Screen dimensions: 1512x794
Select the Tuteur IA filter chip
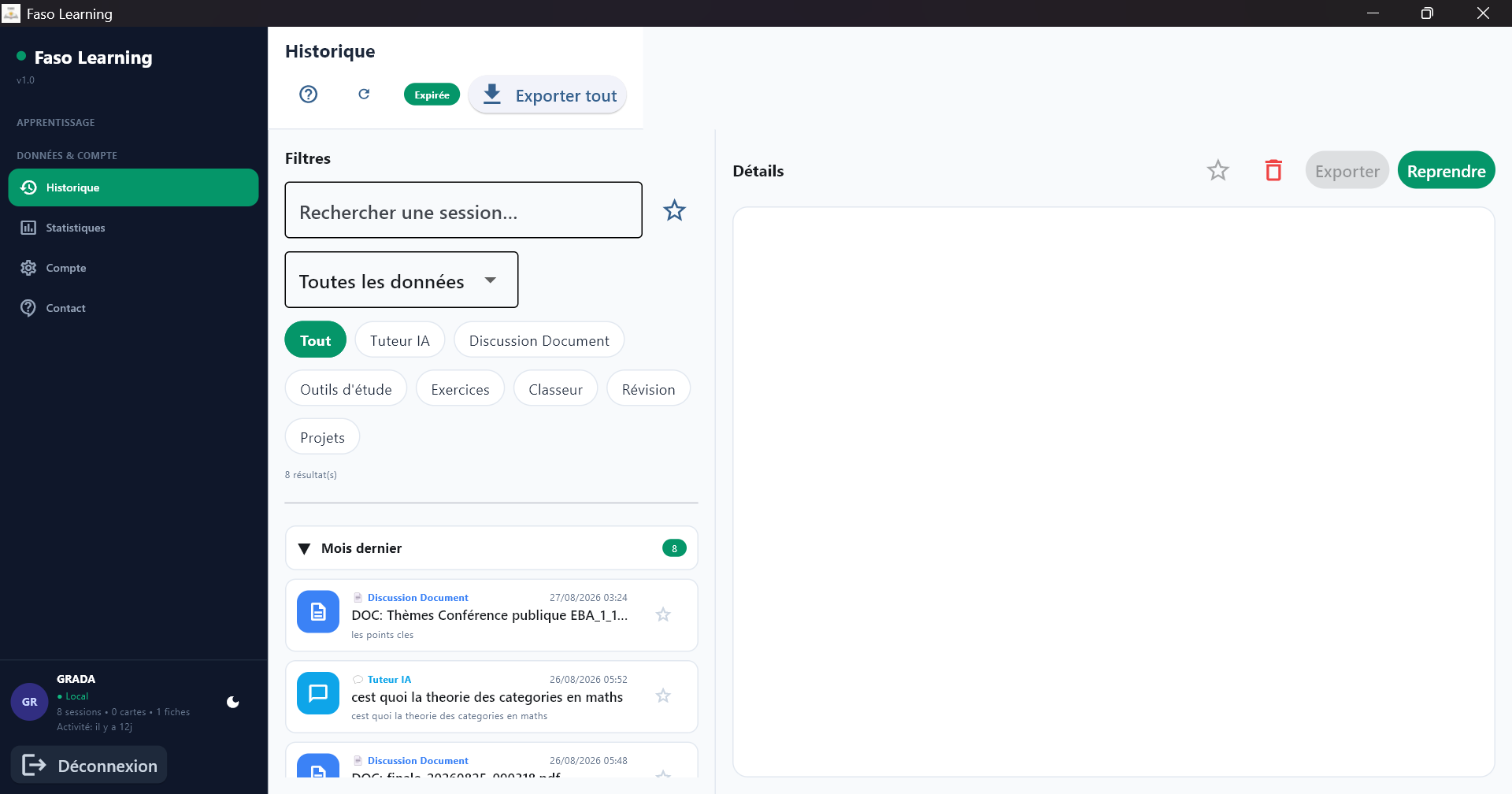(x=400, y=340)
